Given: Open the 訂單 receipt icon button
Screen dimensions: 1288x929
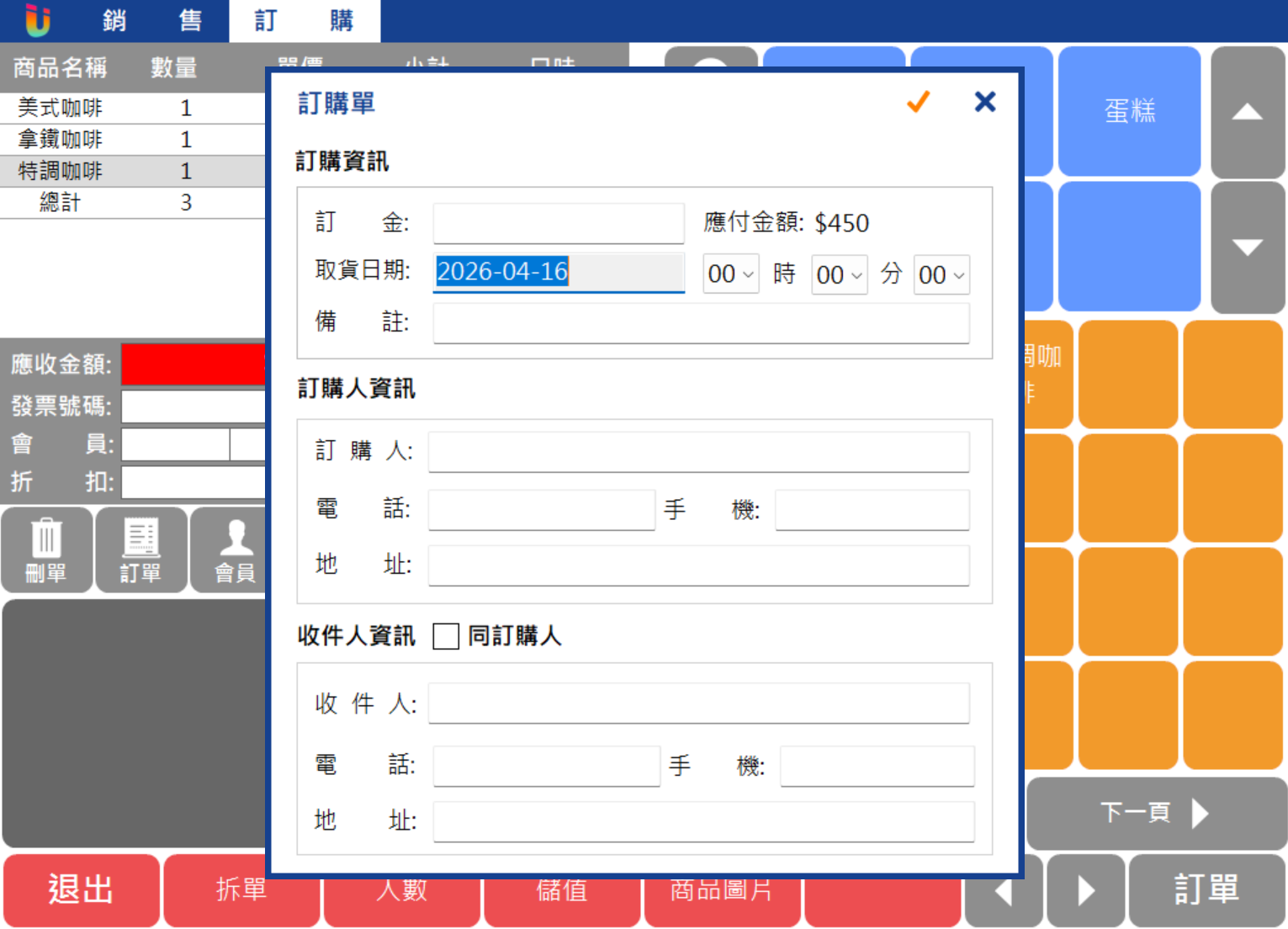Looking at the screenshot, I should click(x=140, y=550).
